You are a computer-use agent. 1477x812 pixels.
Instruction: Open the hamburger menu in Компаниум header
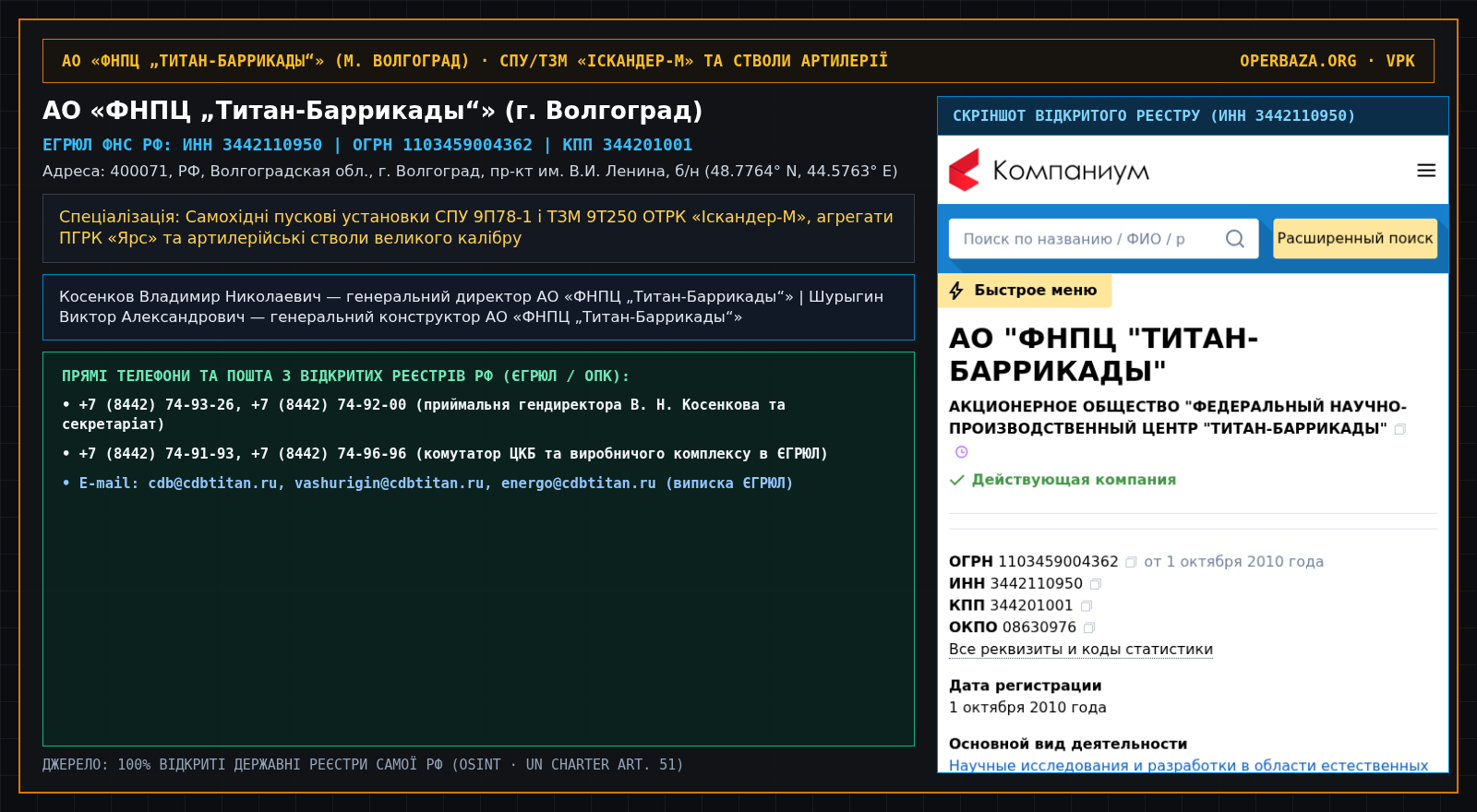click(x=1426, y=171)
